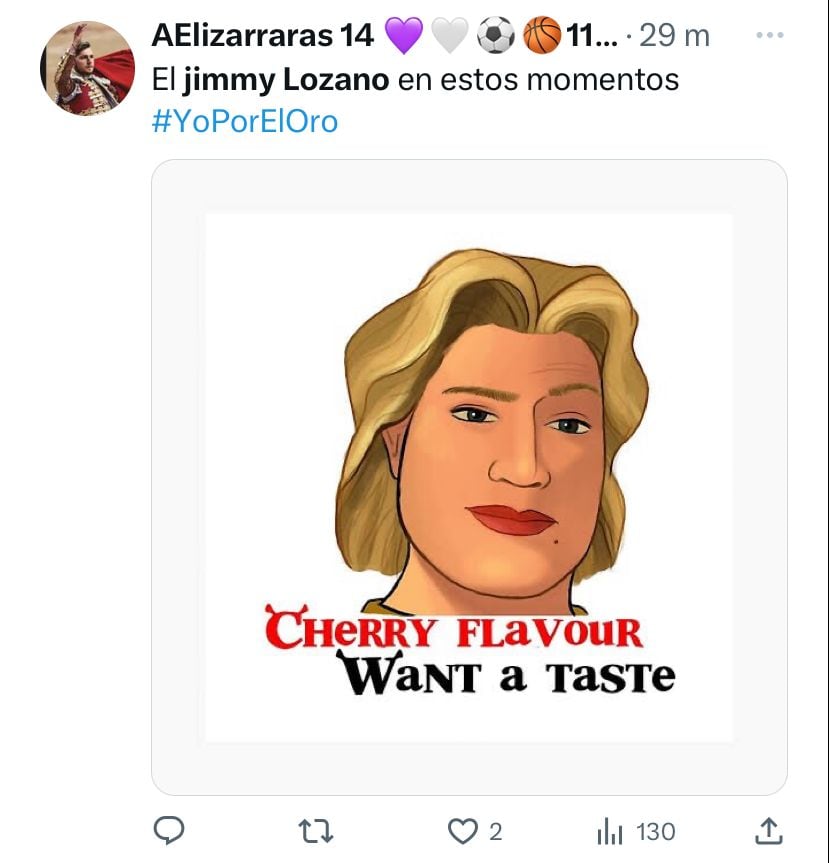The image size is (829, 863).
Task: Click the black "Want a Taste" caption
Action: click(x=506, y=675)
